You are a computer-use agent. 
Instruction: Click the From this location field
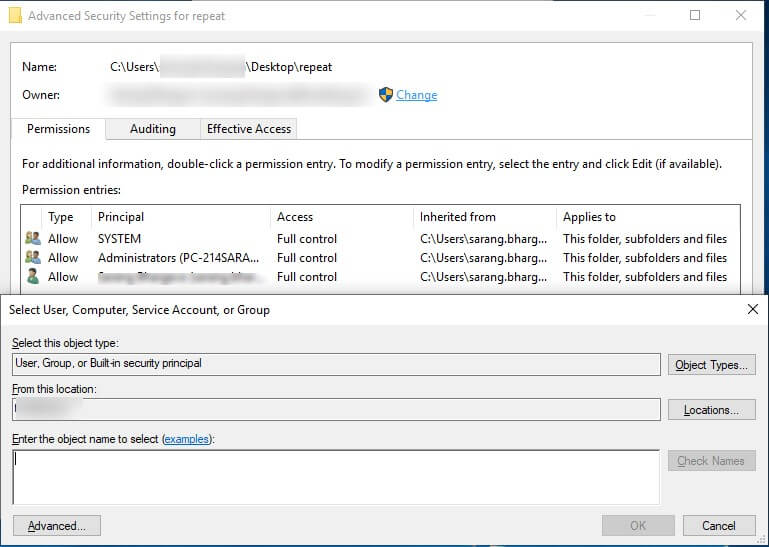(x=336, y=410)
